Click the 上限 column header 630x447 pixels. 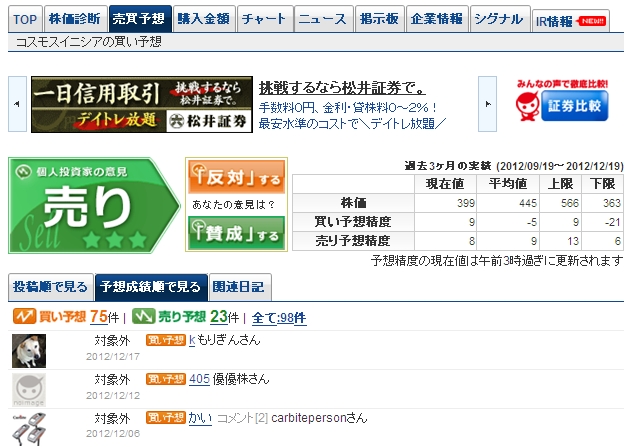(x=560, y=184)
